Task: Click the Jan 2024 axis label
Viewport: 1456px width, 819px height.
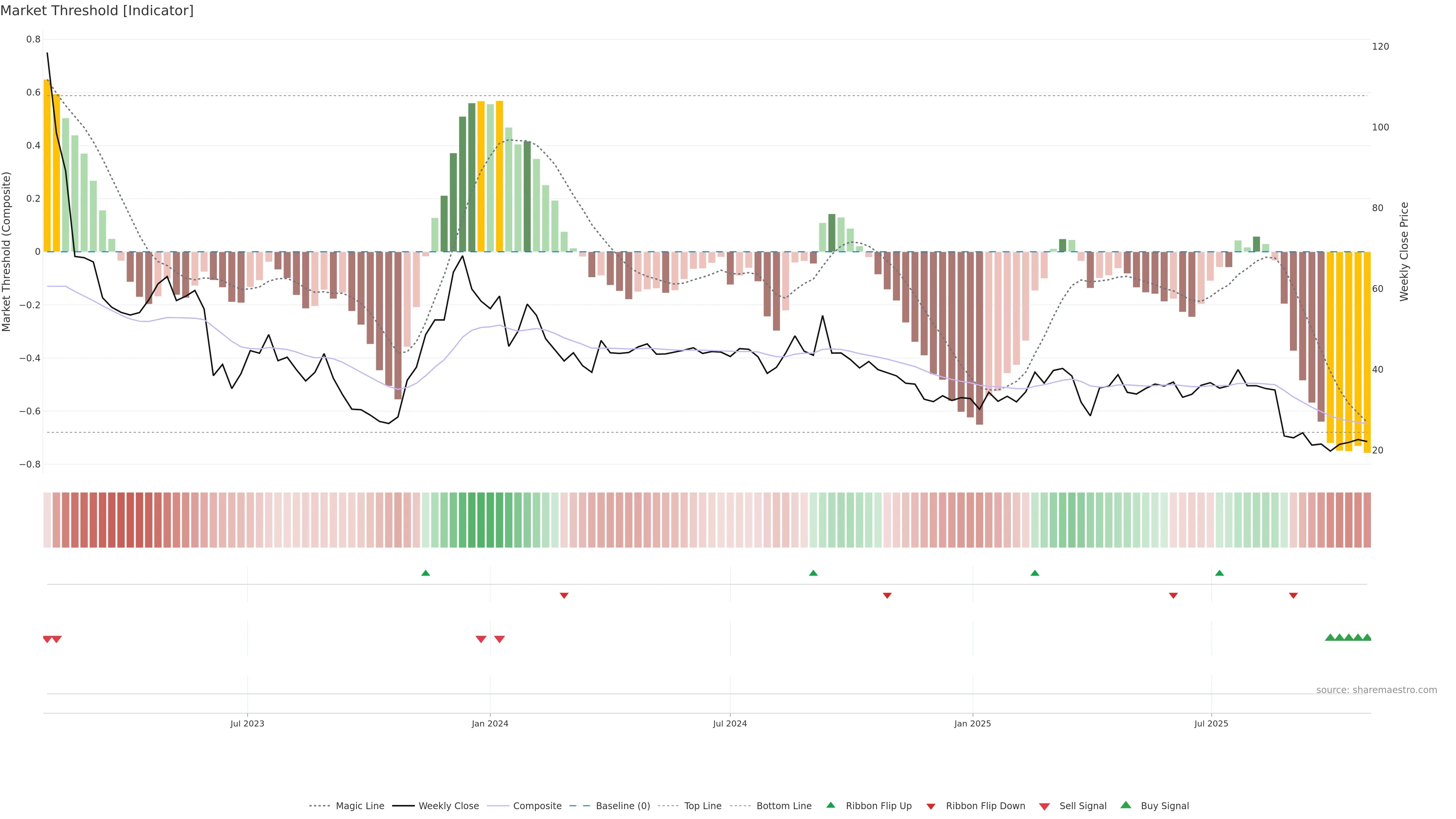Action: (490, 723)
